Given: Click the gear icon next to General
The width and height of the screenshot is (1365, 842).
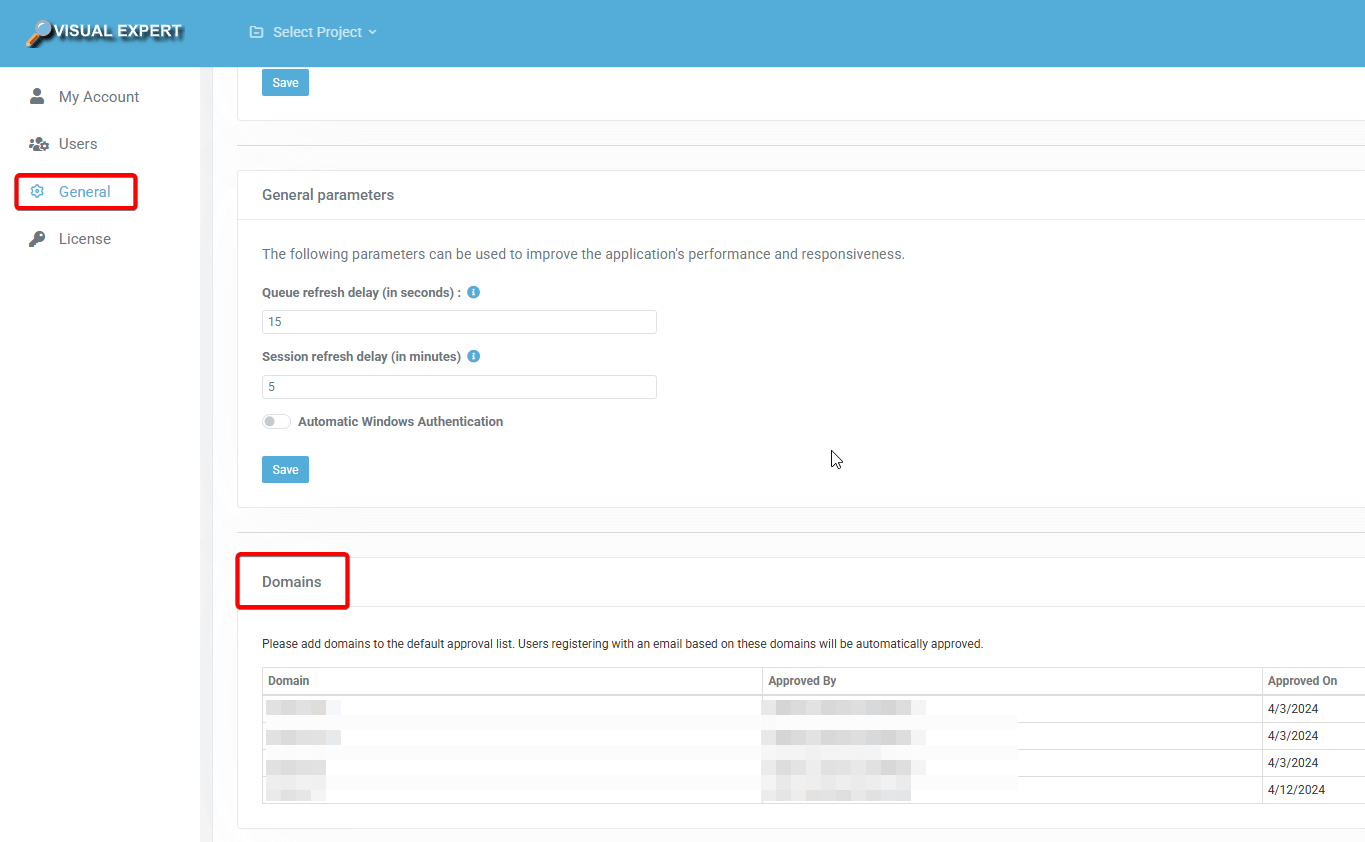Looking at the screenshot, I should click(38, 191).
